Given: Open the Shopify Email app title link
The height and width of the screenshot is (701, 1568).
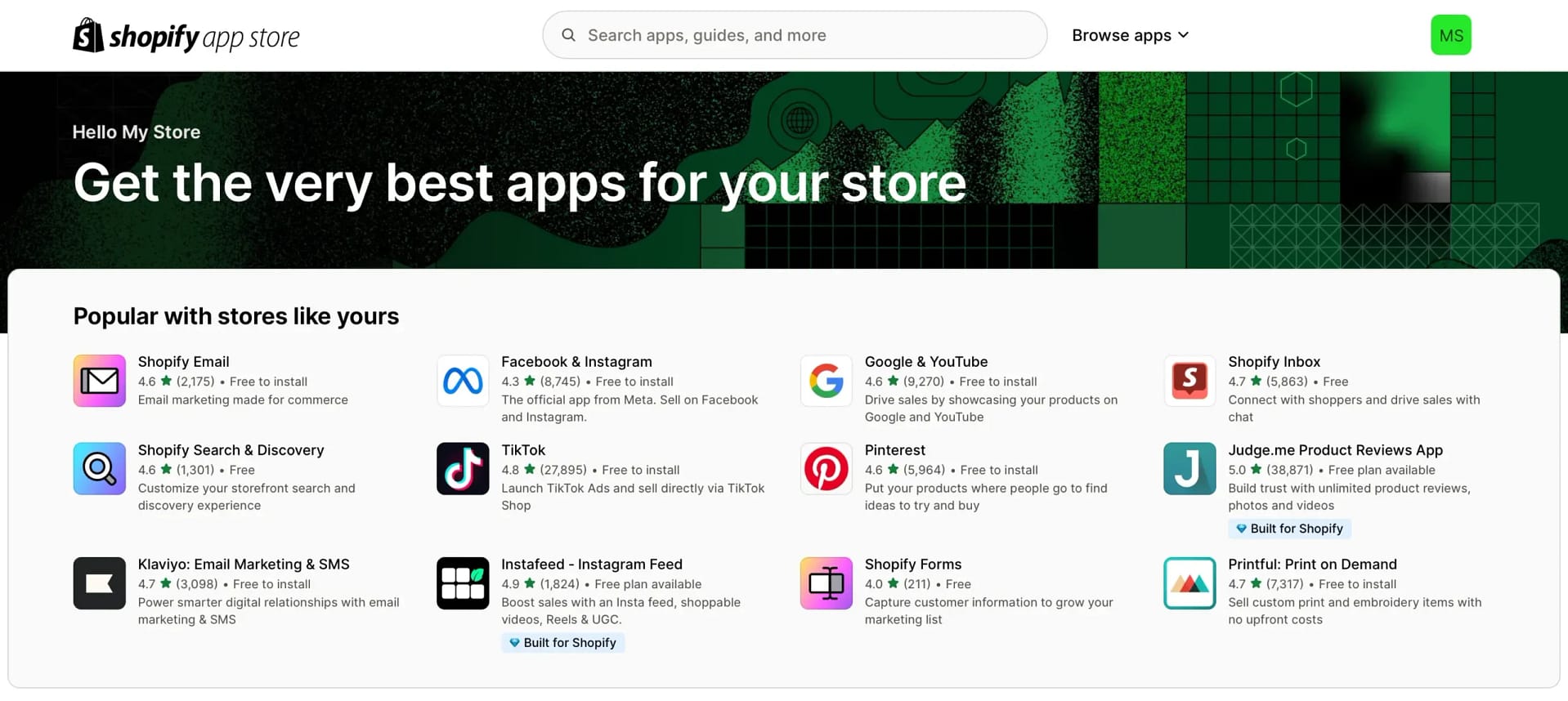Looking at the screenshot, I should (x=183, y=362).
